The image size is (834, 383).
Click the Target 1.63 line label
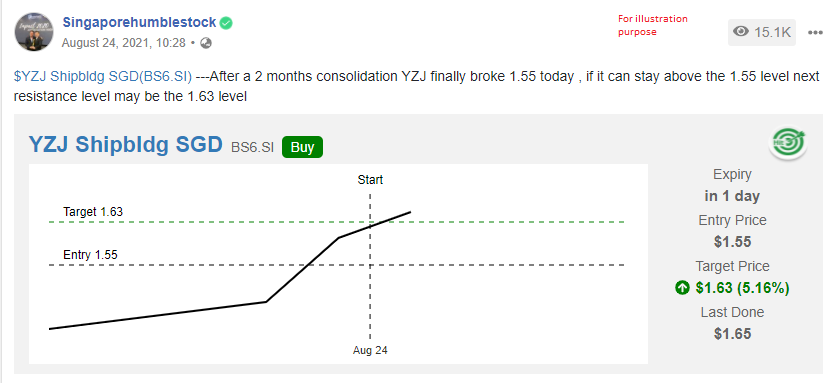93,212
